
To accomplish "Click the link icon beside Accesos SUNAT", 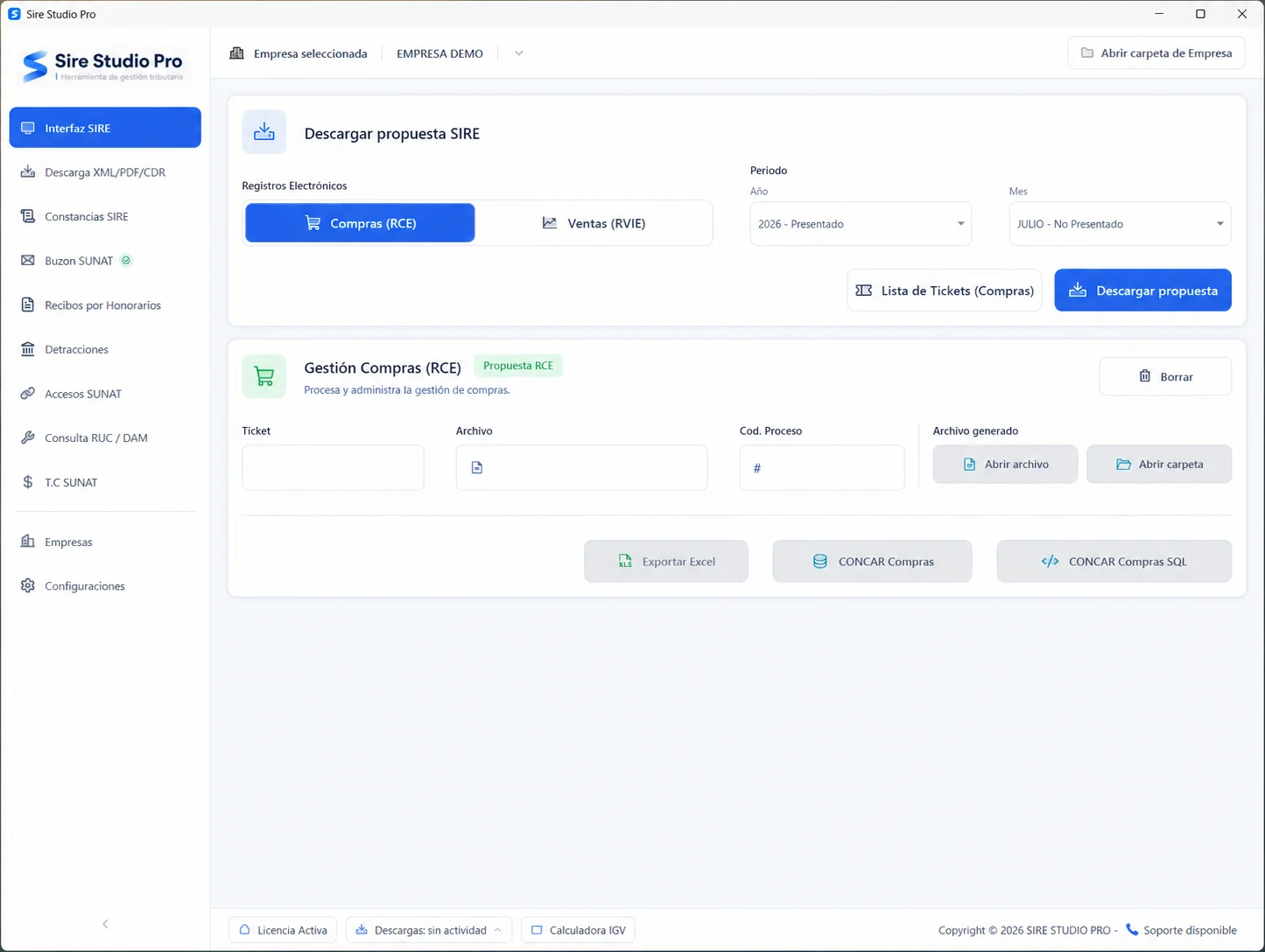I will (28, 394).
